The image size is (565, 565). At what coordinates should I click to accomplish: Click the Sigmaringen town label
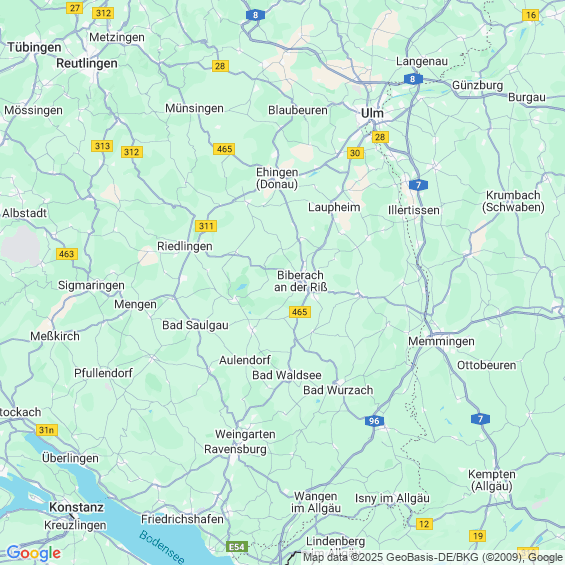pyautogui.click(x=91, y=285)
